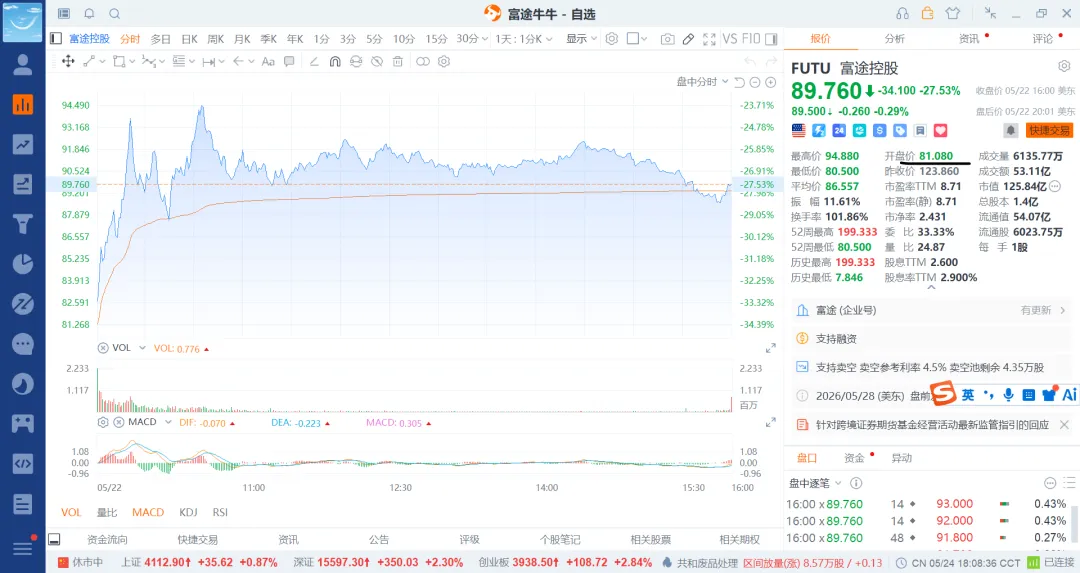Toggle VS compare mode
This screenshot has width=1080, height=573.
[x=729, y=39]
